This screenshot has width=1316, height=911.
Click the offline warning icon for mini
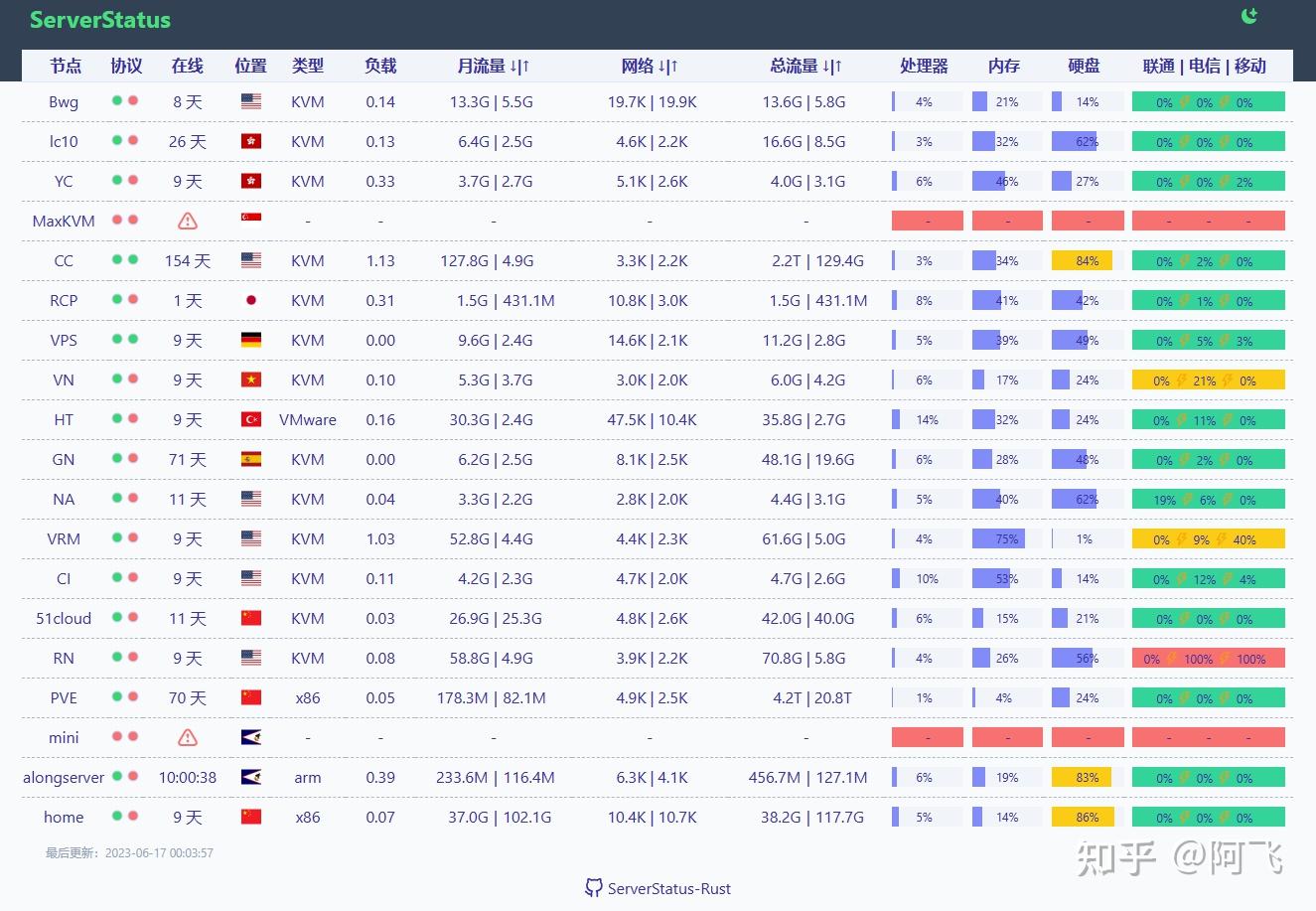click(187, 737)
